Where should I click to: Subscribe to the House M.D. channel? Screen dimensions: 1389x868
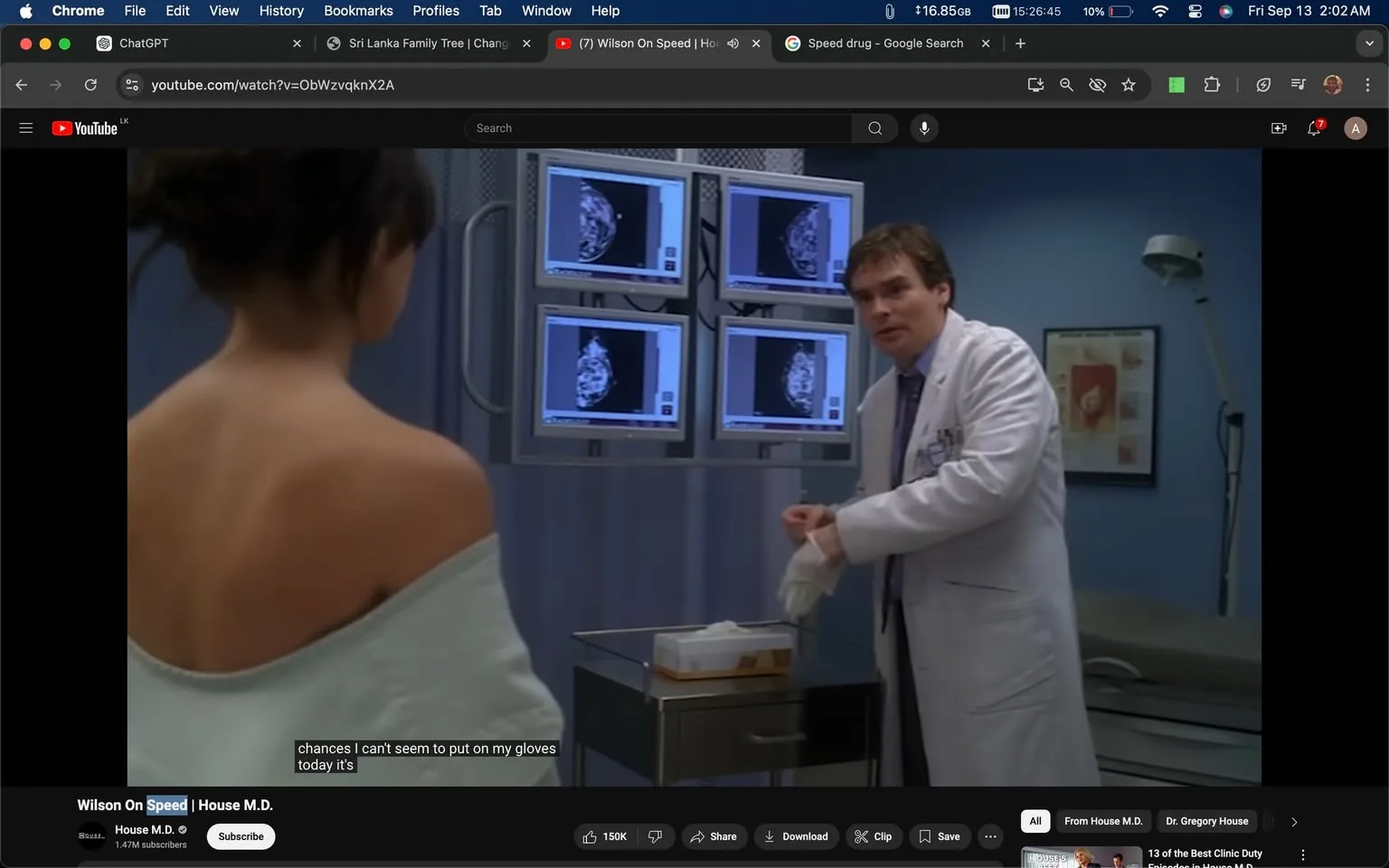[x=240, y=836]
